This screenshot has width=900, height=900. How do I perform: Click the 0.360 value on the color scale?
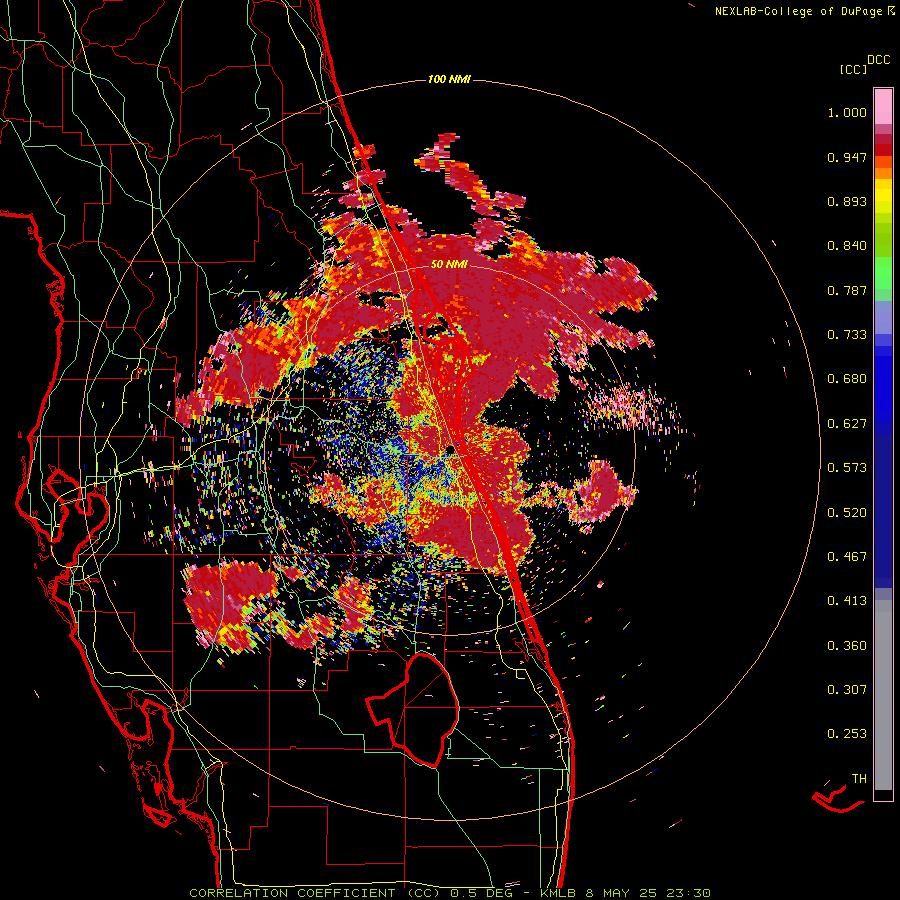tap(847, 646)
